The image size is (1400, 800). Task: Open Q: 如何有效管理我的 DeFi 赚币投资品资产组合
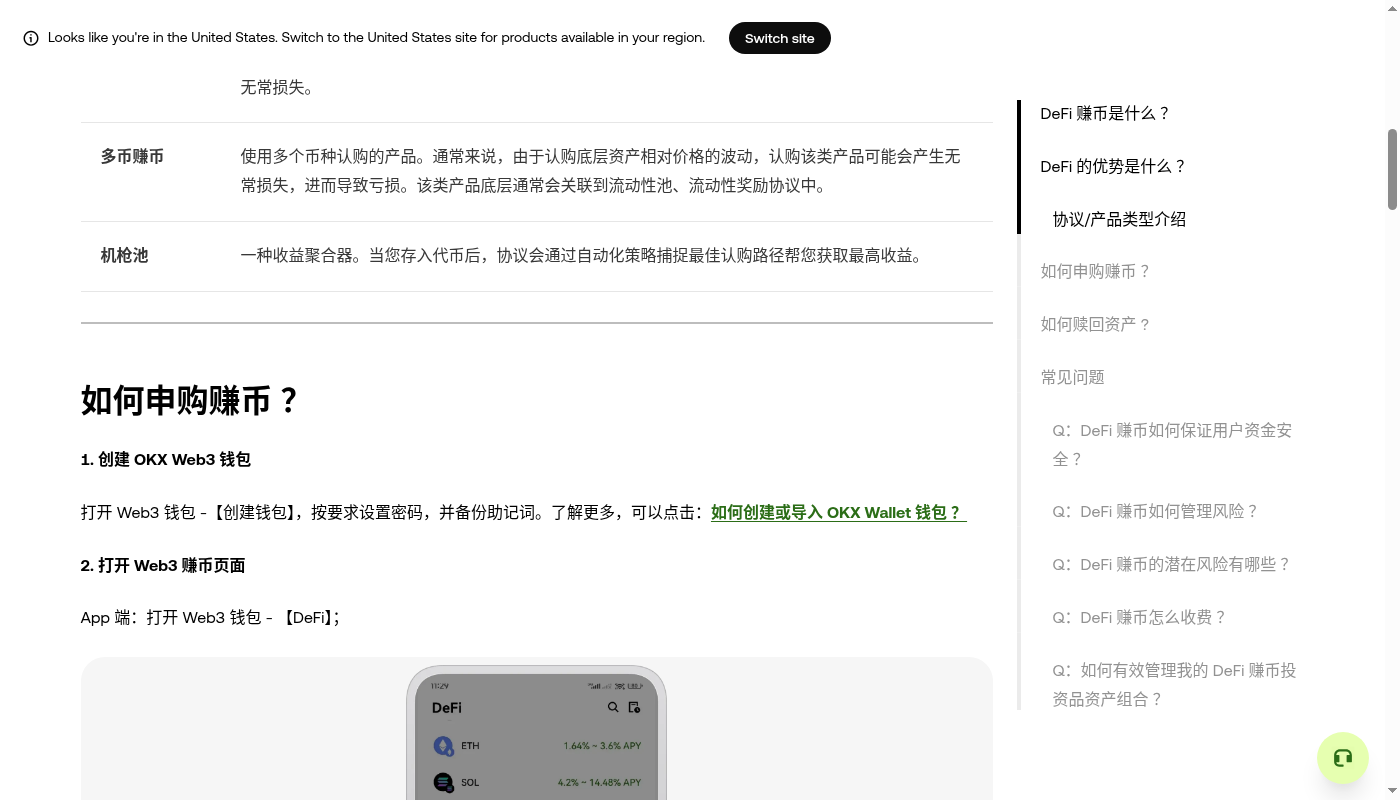pyautogui.click(x=1174, y=685)
